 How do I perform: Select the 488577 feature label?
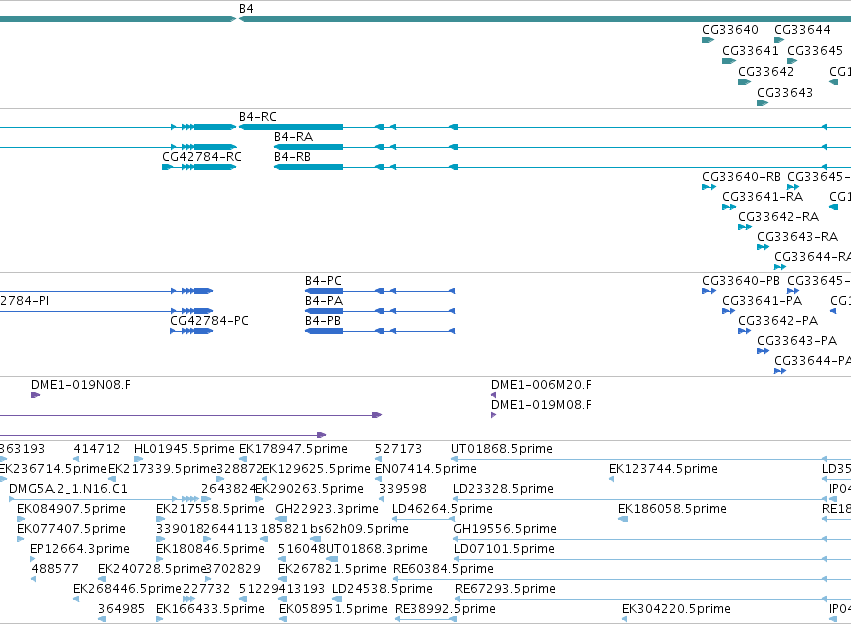click(55, 570)
